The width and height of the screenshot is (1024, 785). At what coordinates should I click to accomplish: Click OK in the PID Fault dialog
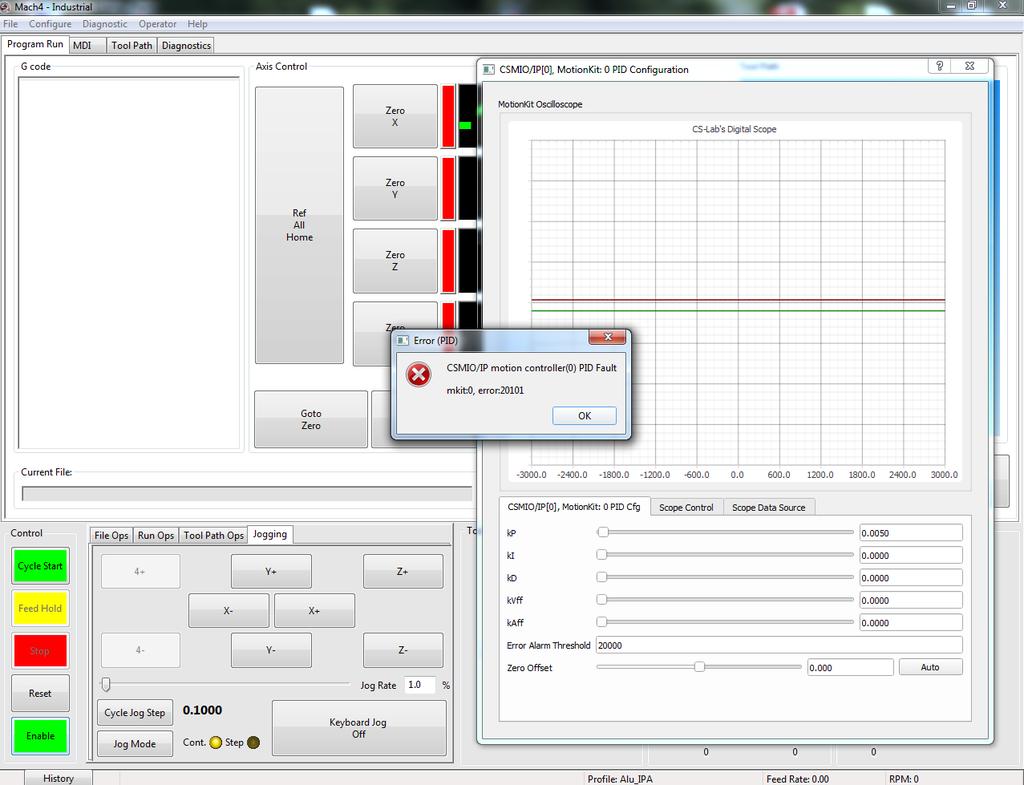(584, 416)
